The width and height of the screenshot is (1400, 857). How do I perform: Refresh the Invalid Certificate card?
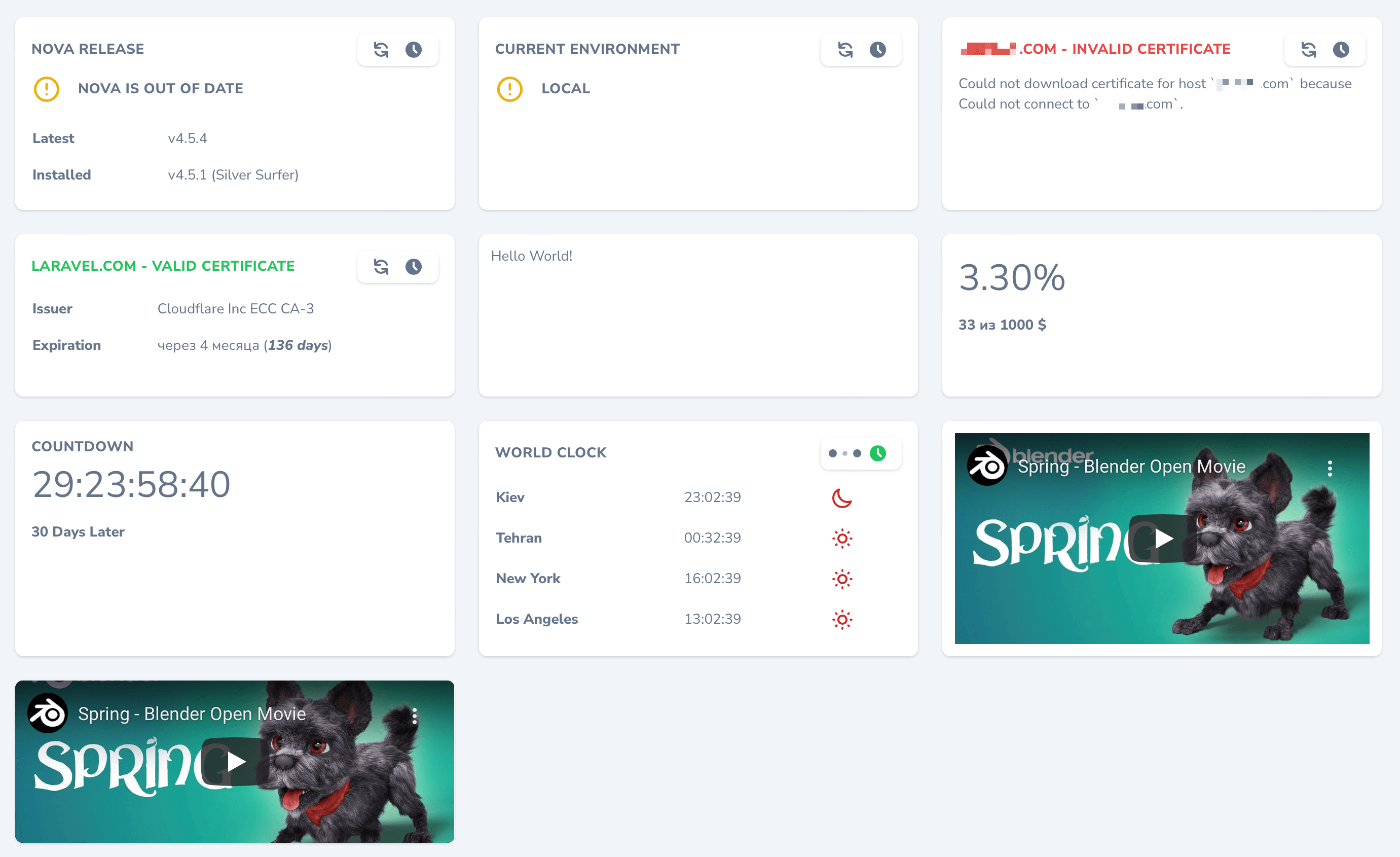pos(1309,50)
